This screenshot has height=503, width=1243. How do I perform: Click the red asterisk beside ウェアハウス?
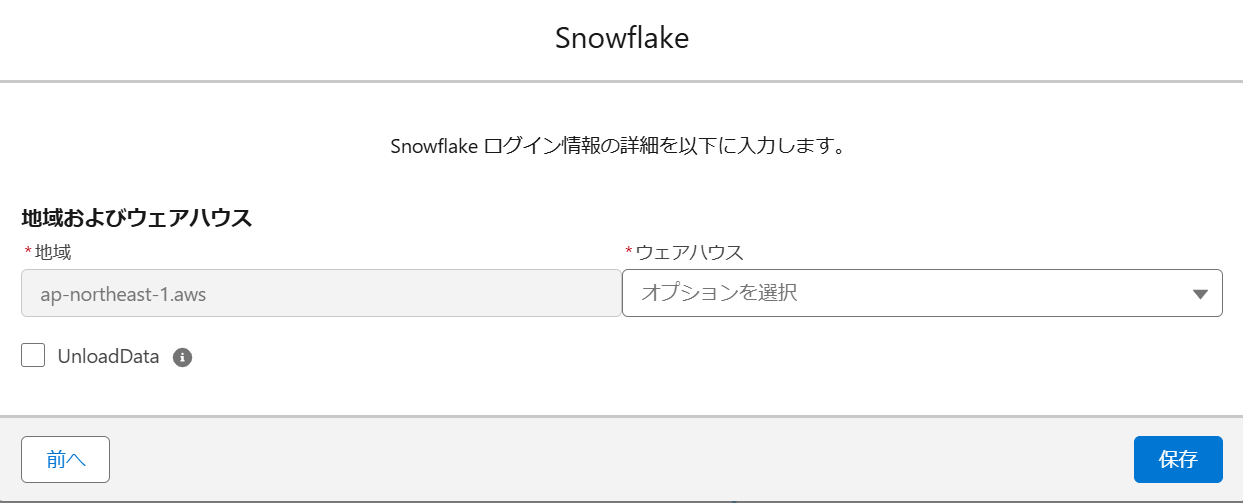(629, 253)
